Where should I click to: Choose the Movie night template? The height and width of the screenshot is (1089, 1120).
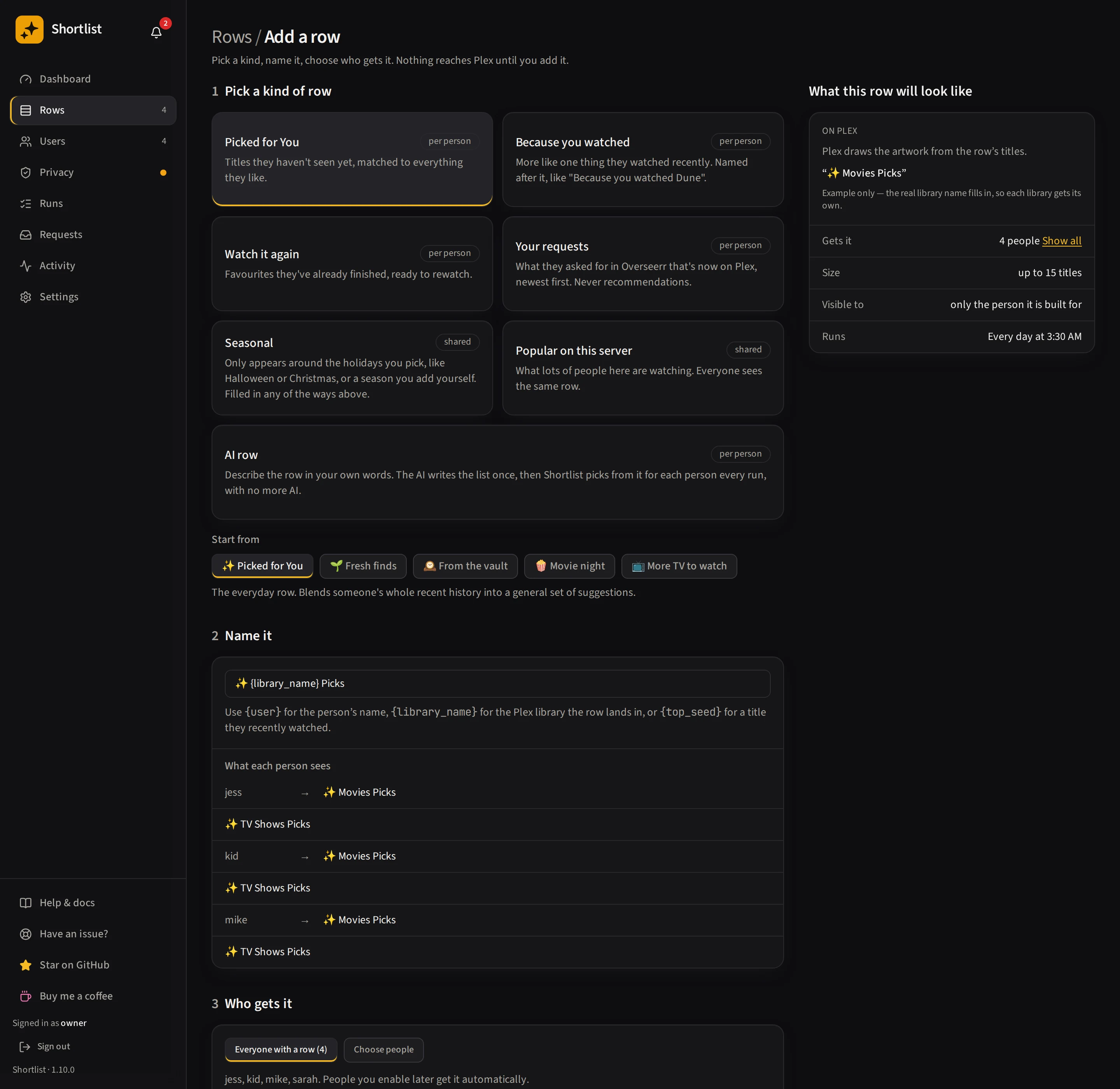(570, 566)
